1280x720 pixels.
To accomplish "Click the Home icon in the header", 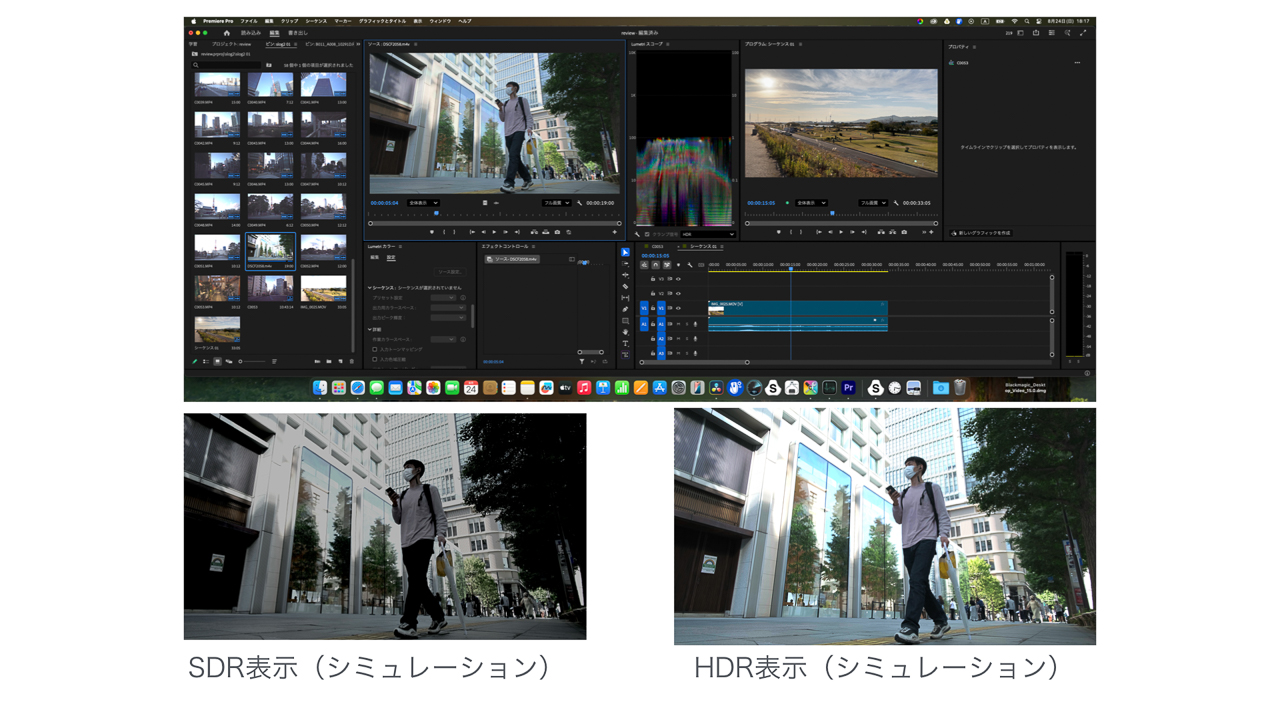I will pos(226,33).
